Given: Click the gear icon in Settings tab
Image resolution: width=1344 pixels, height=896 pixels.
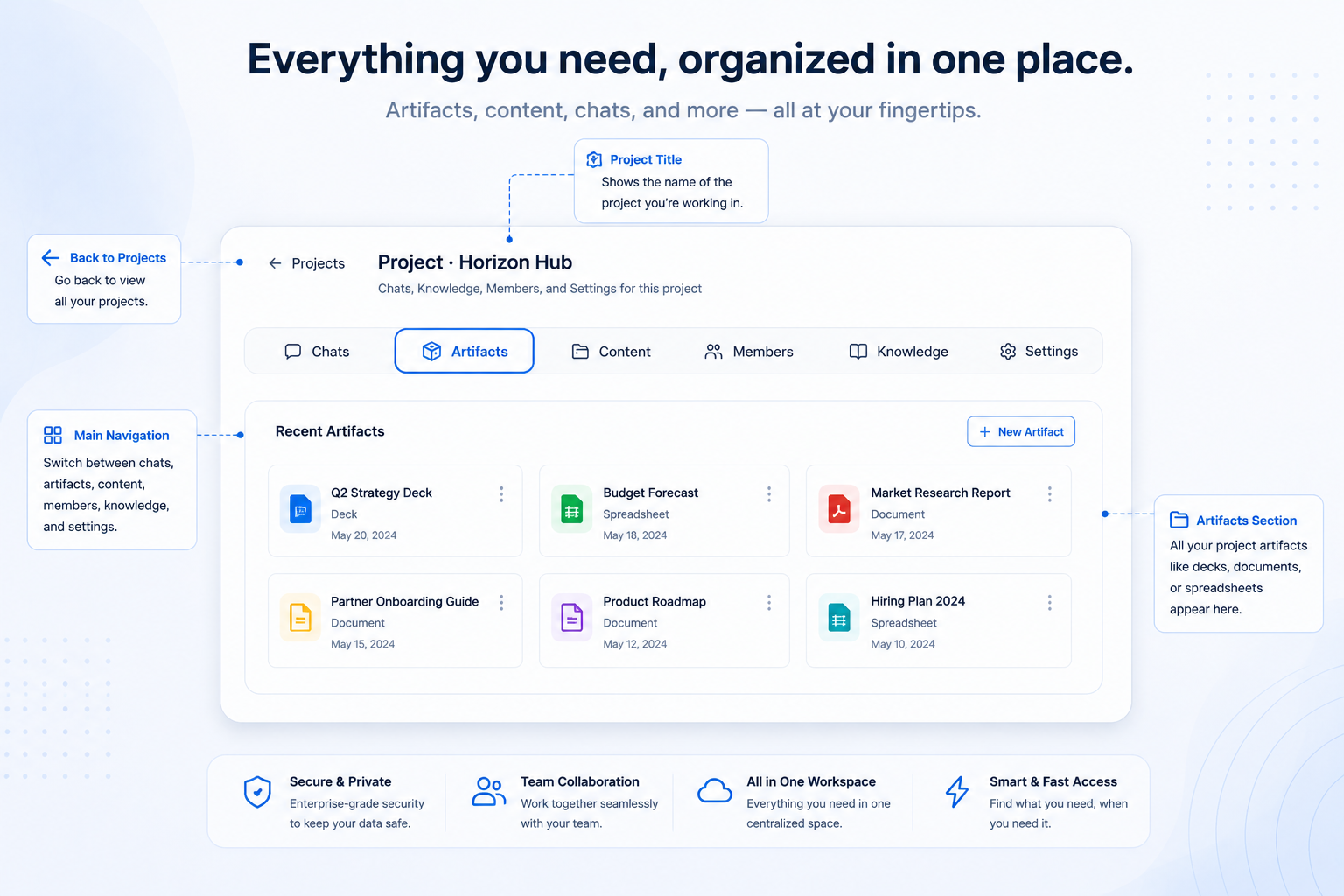Looking at the screenshot, I should [x=1008, y=352].
